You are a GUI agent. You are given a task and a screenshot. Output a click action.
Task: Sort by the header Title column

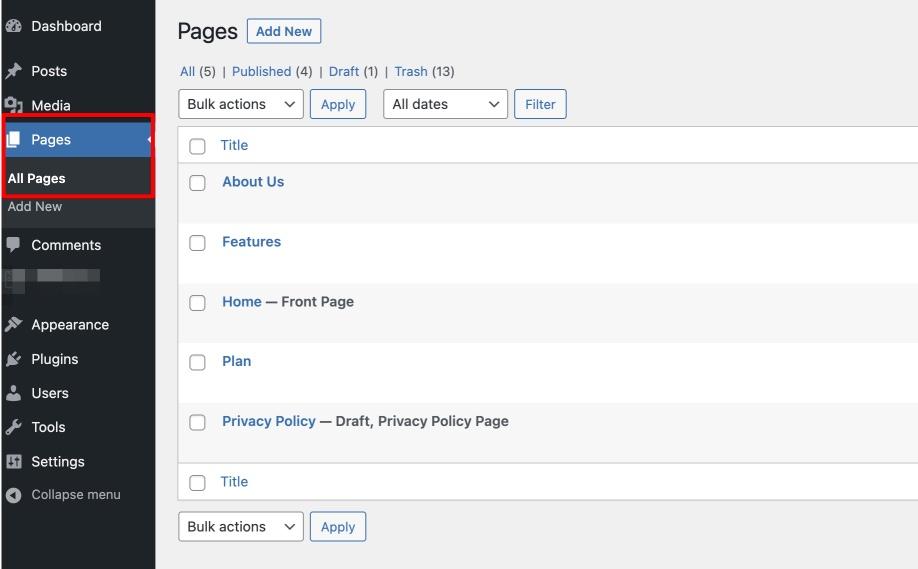[234, 145]
